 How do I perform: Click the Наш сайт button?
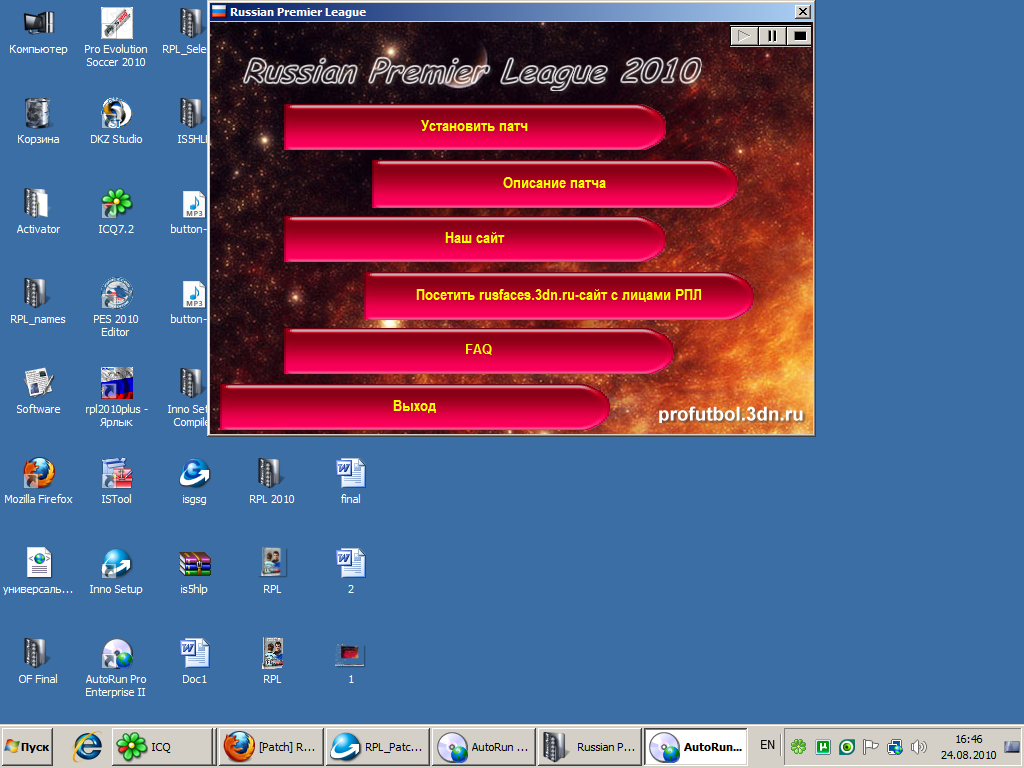pos(475,238)
